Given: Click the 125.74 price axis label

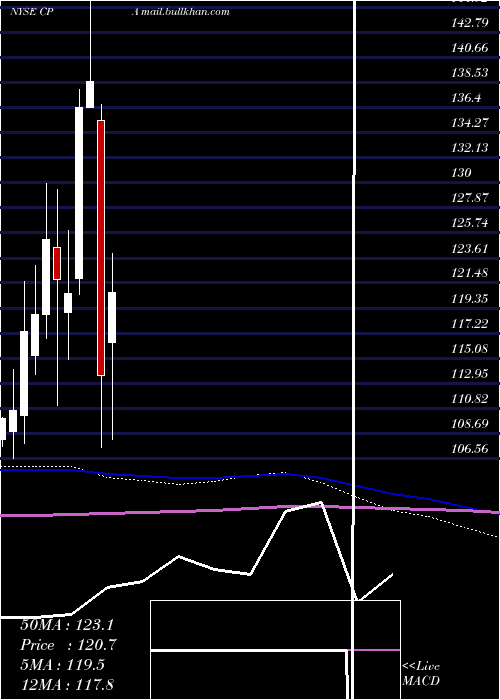Looking at the screenshot, I should (x=470, y=223).
